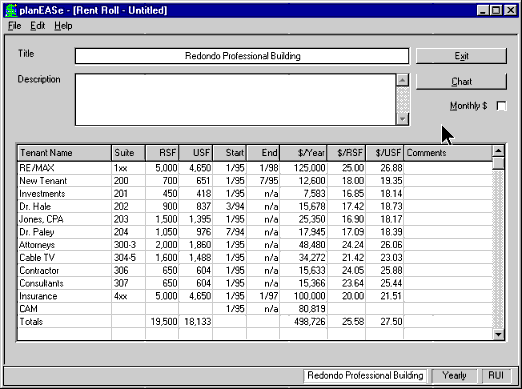Click the $/USF column header

click(x=385, y=153)
